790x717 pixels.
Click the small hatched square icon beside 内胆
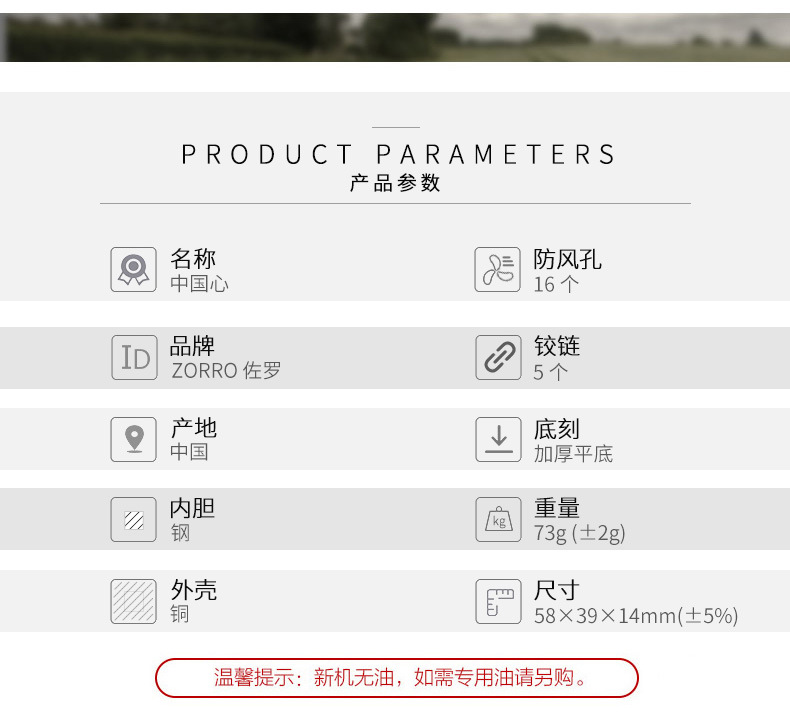pyautogui.click(x=133, y=520)
